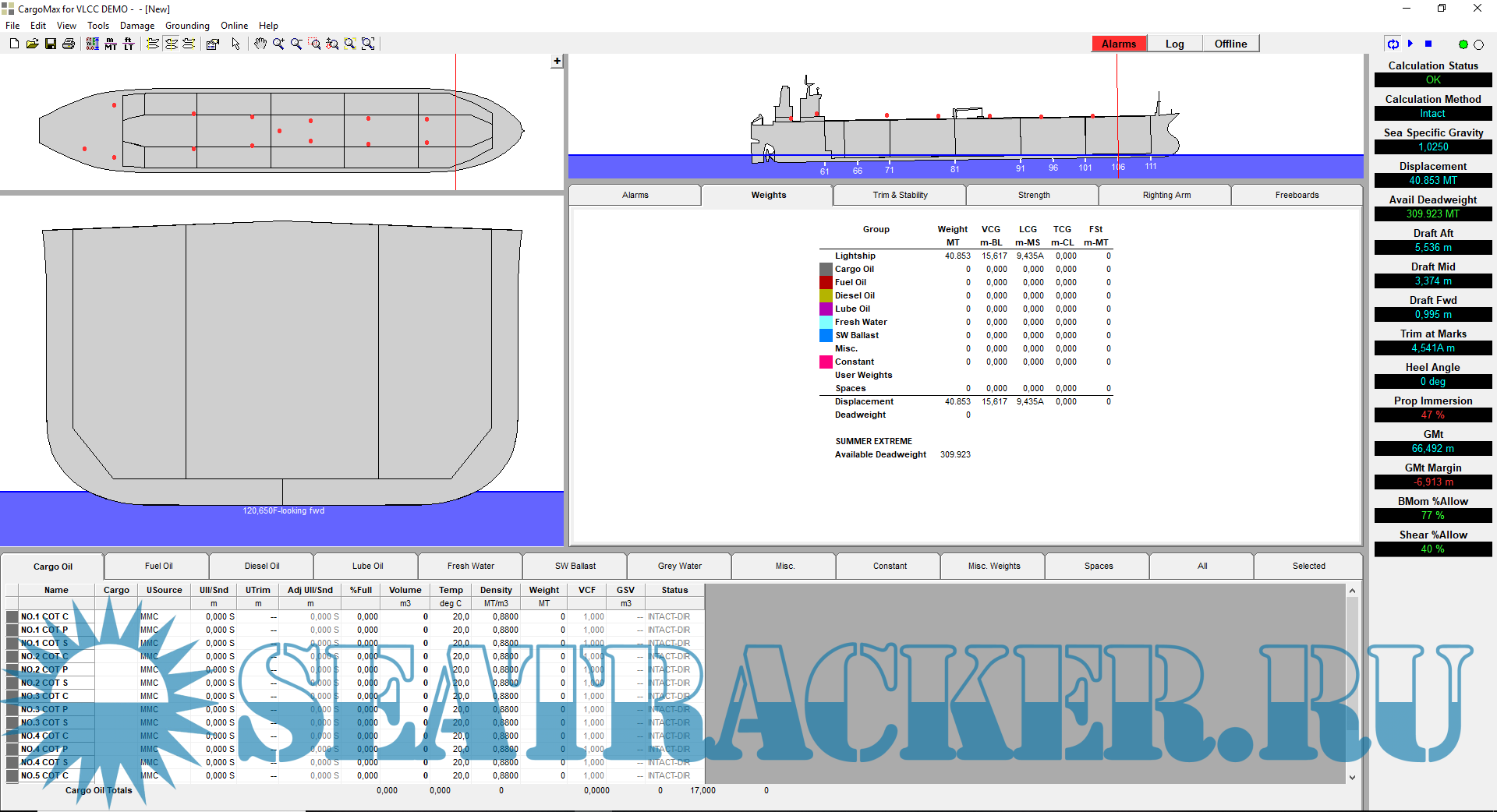Save the loading condition with the floppy icon
The image size is (1497, 812).
click(51, 44)
